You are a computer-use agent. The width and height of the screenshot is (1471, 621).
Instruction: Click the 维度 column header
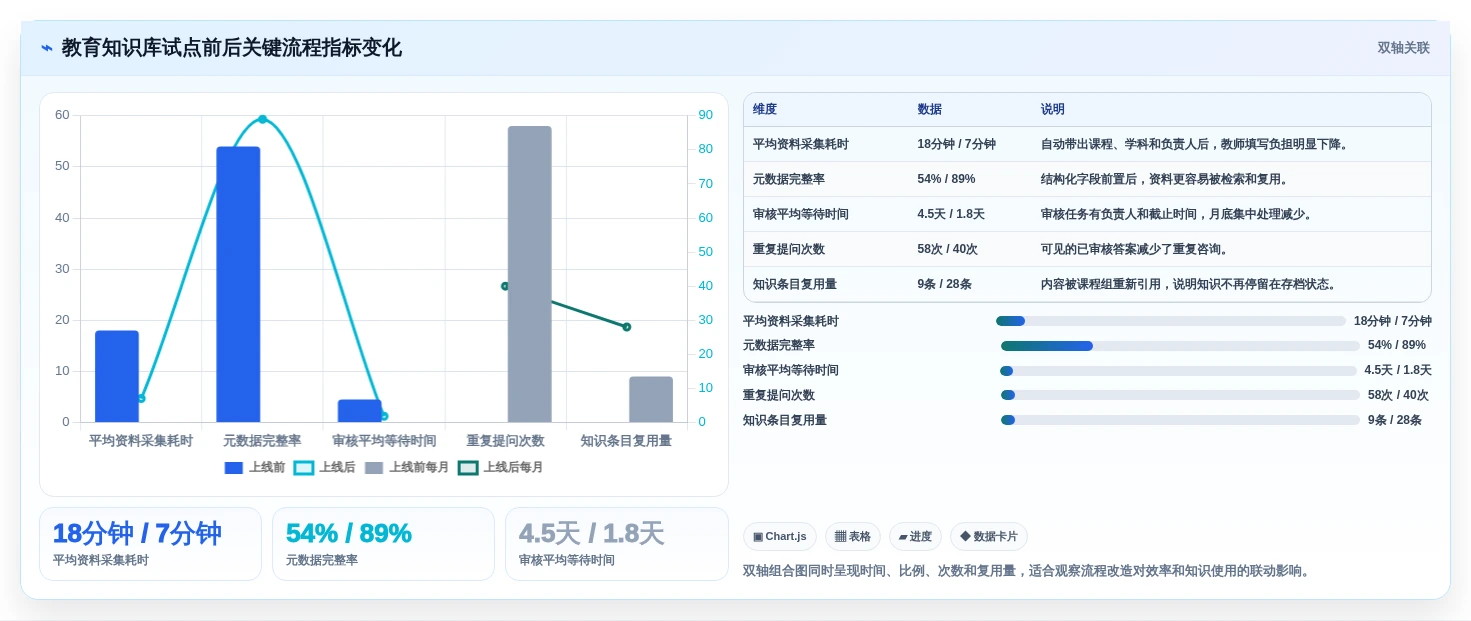(765, 109)
